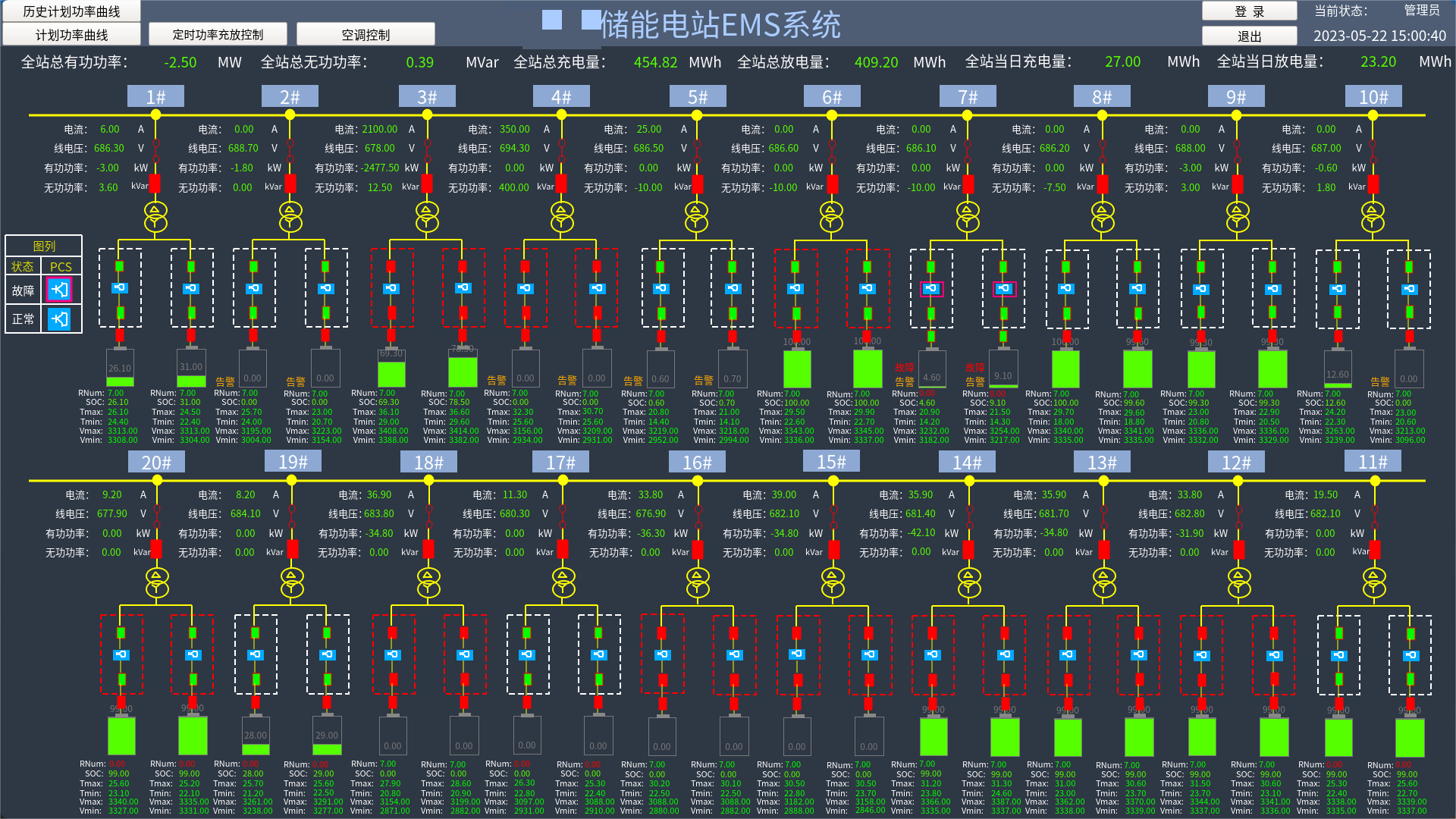The image size is (1456, 819).
Task: Click the 登录 login button
Action: click(x=1249, y=11)
